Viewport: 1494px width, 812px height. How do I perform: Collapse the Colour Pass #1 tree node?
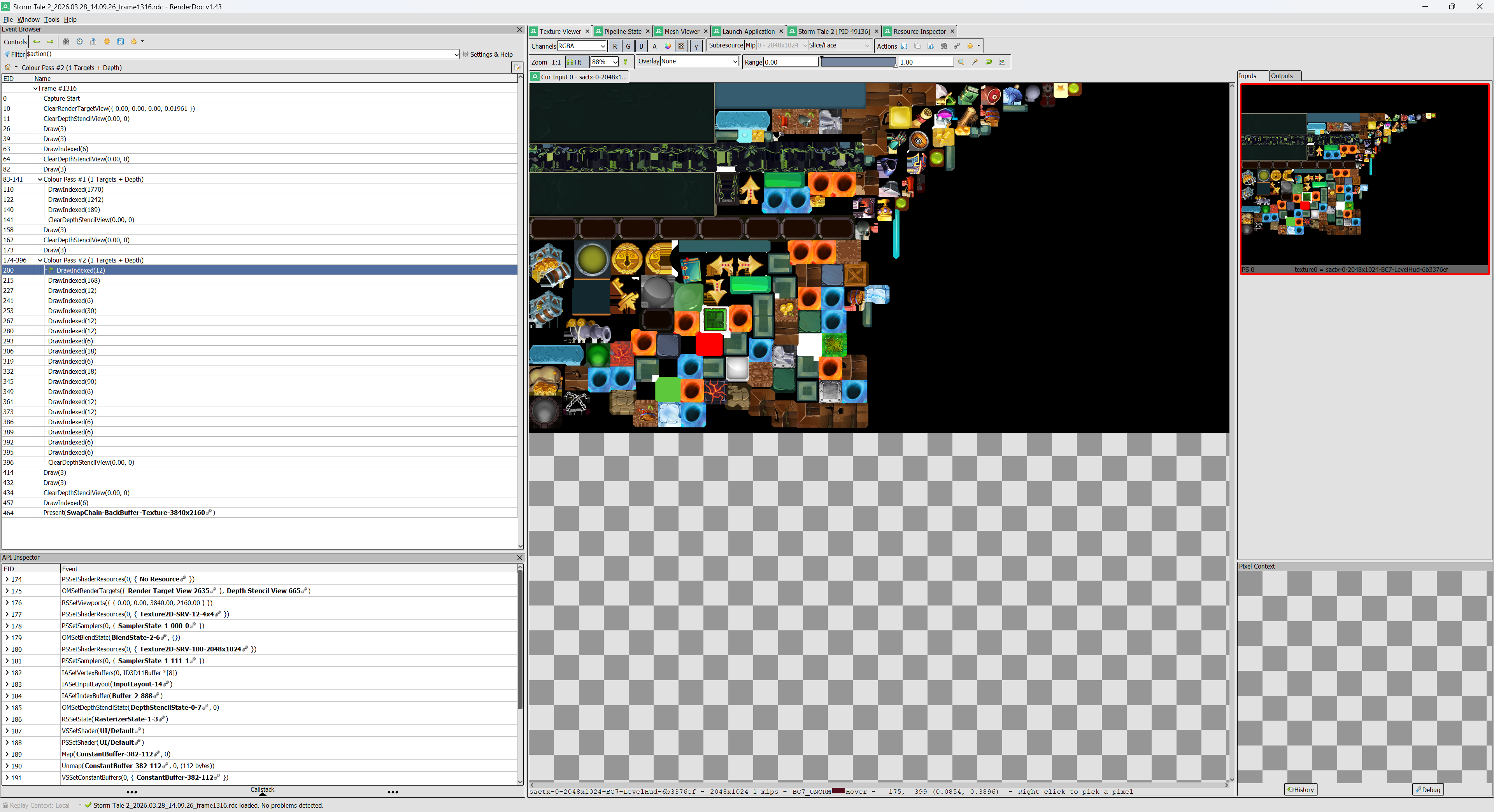(40, 180)
